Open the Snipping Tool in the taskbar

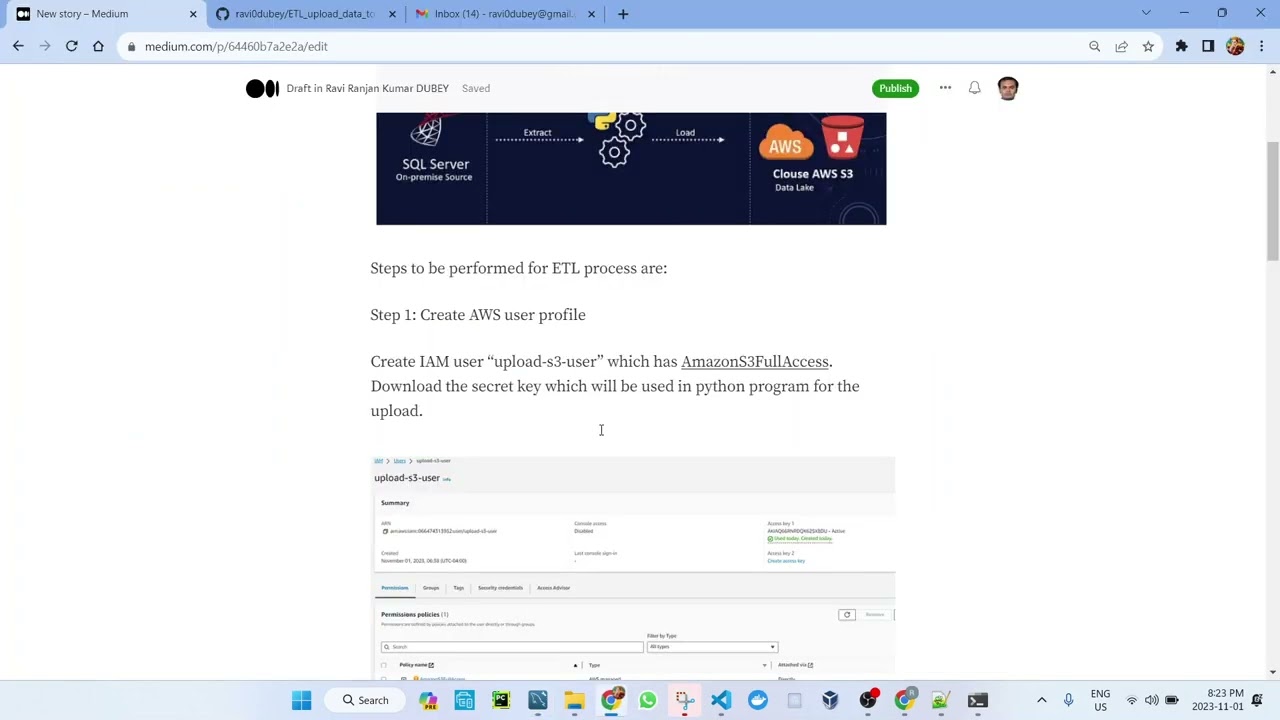click(x=684, y=700)
